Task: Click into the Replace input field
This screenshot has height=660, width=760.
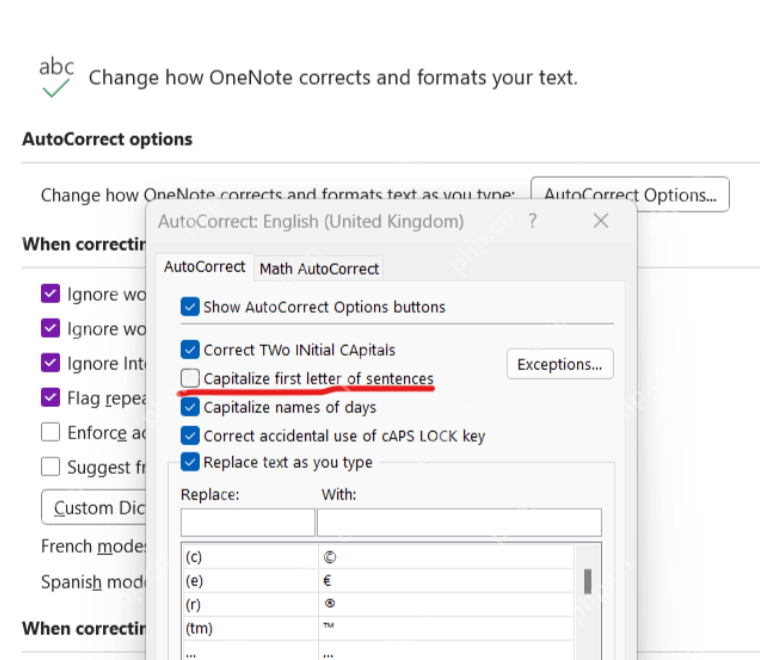Action: 248,522
